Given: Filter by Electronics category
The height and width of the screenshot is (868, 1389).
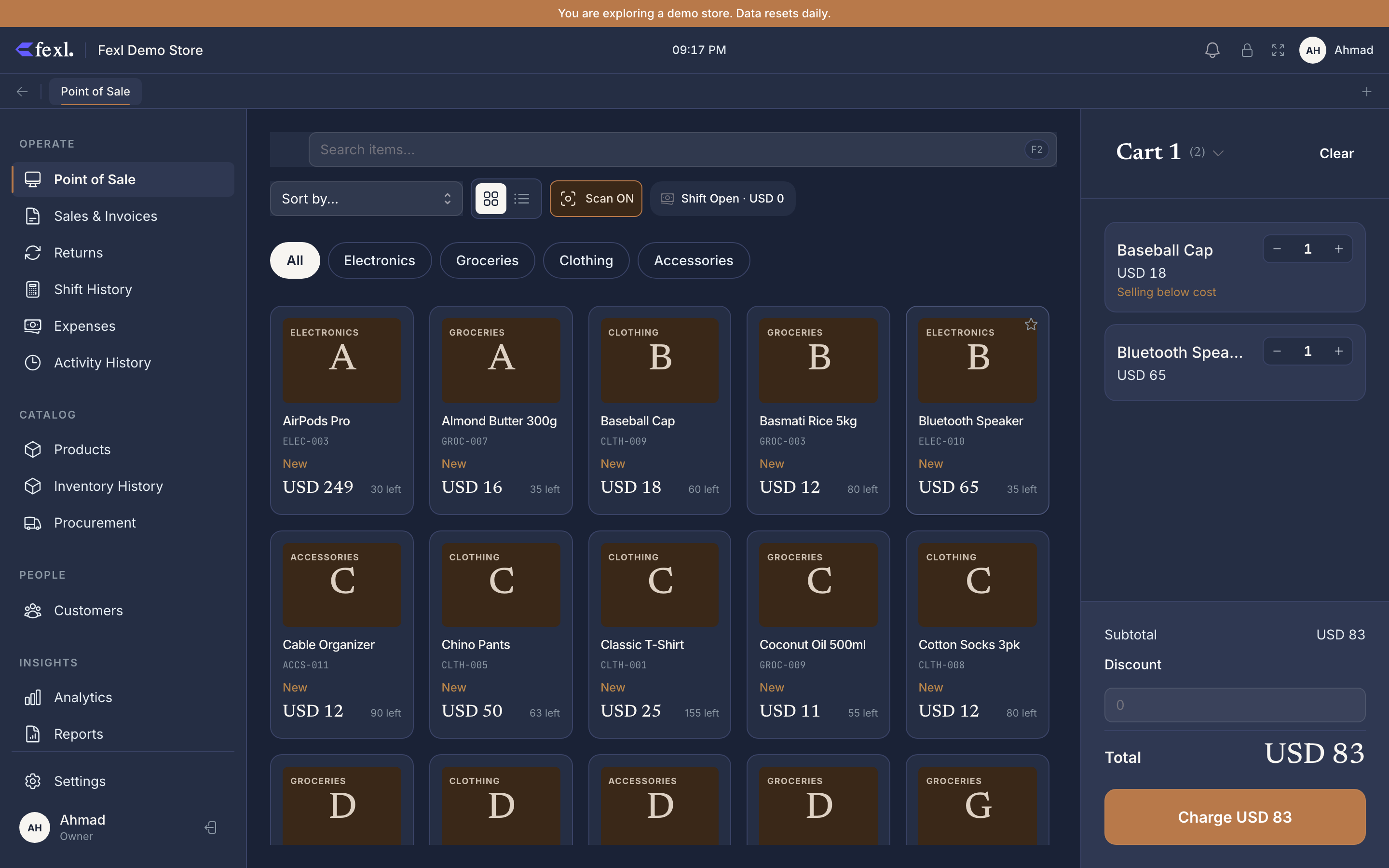Looking at the screenshot, I should [x=380, y=260].
